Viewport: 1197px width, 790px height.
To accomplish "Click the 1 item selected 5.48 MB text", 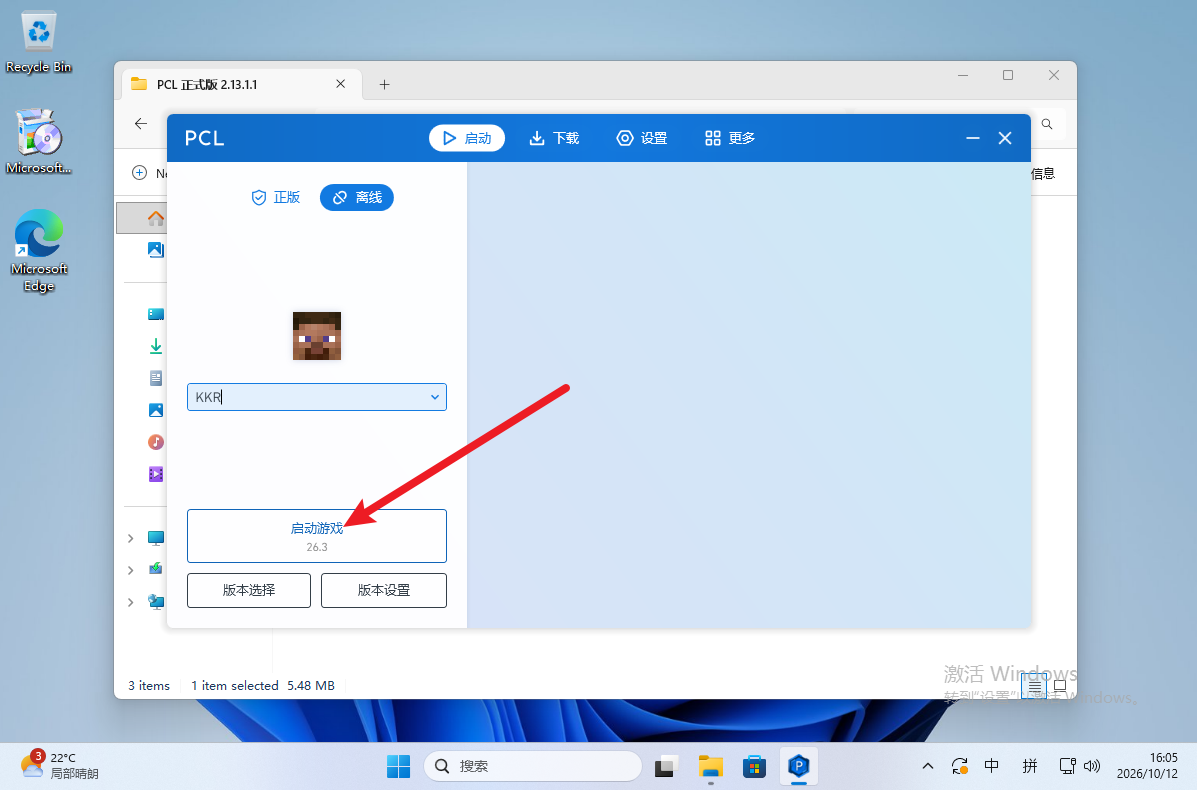I will click(263, 685).
